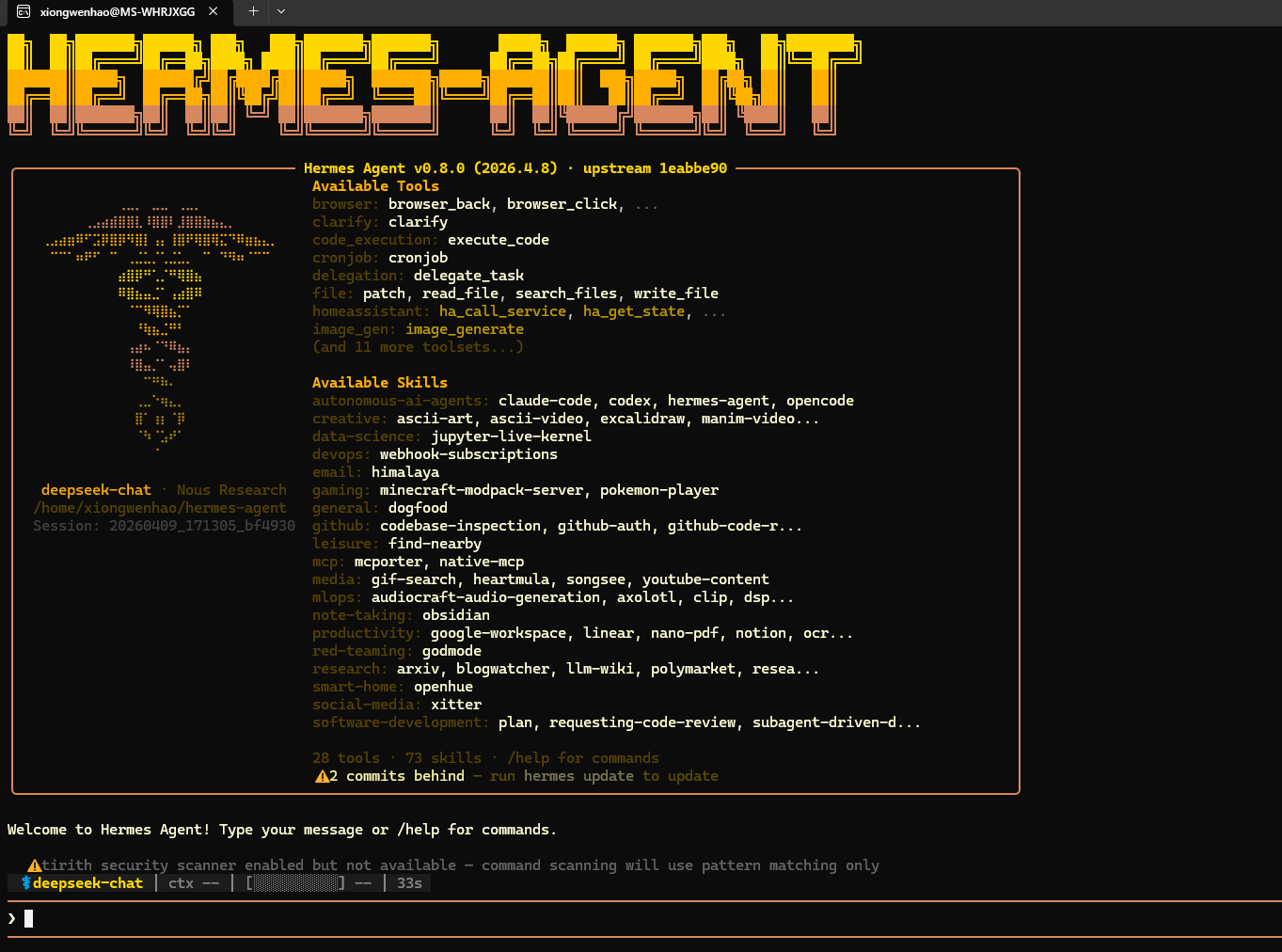This screenshot has height=952, width=1282.
Task: Click '/help for commands' hint in panel
Action: coord(583,758)
